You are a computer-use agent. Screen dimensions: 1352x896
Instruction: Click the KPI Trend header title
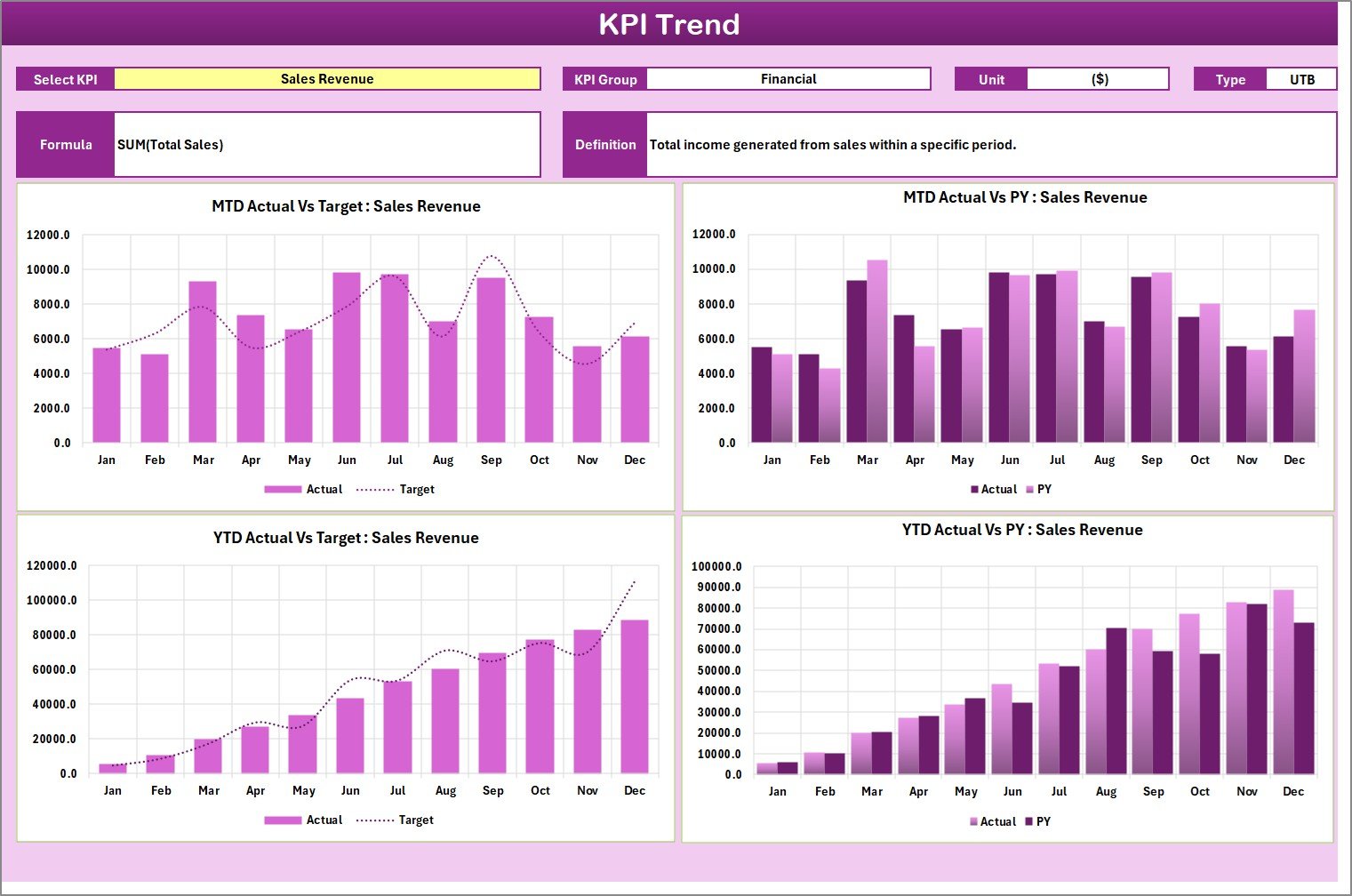click(x=668, y=24)
